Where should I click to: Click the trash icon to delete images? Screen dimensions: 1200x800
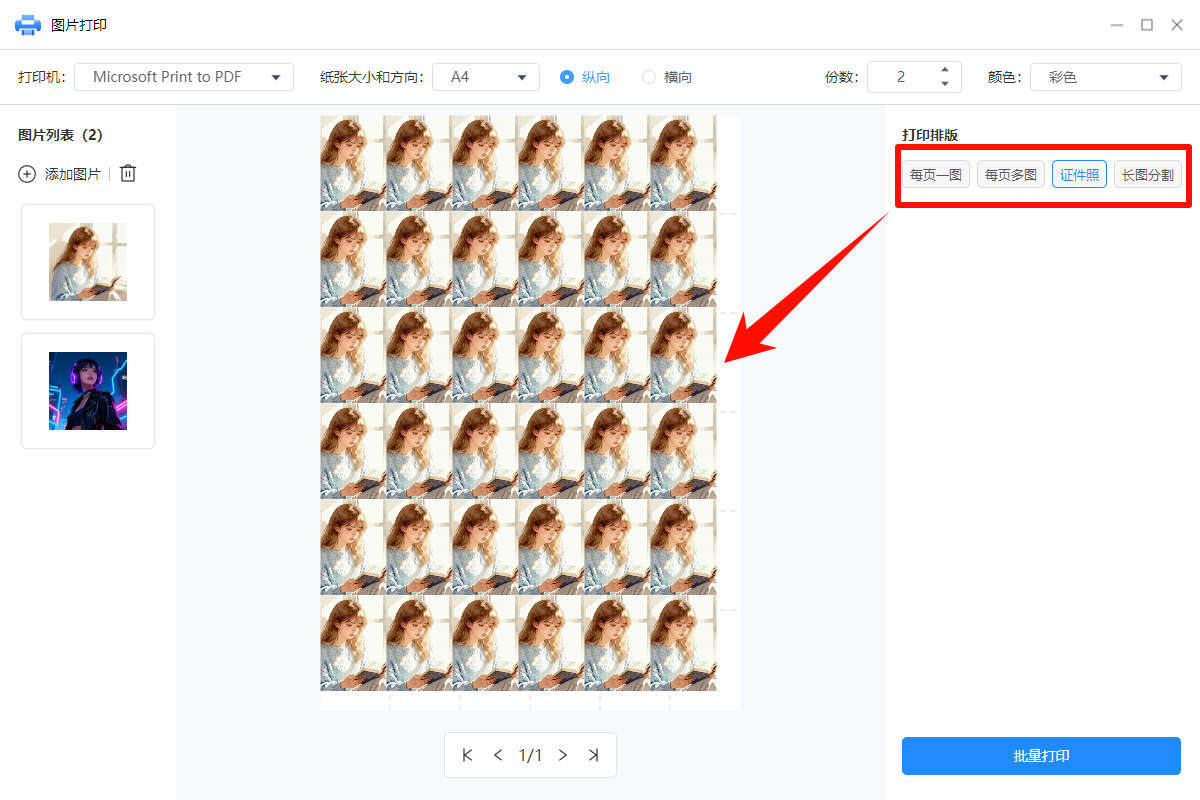[x=127, y=172]
